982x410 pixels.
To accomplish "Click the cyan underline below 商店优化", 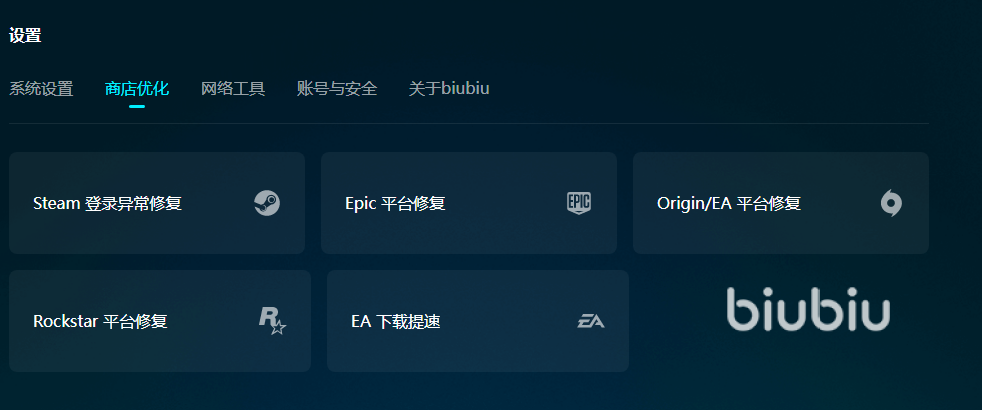I will (x=137, y=105).
